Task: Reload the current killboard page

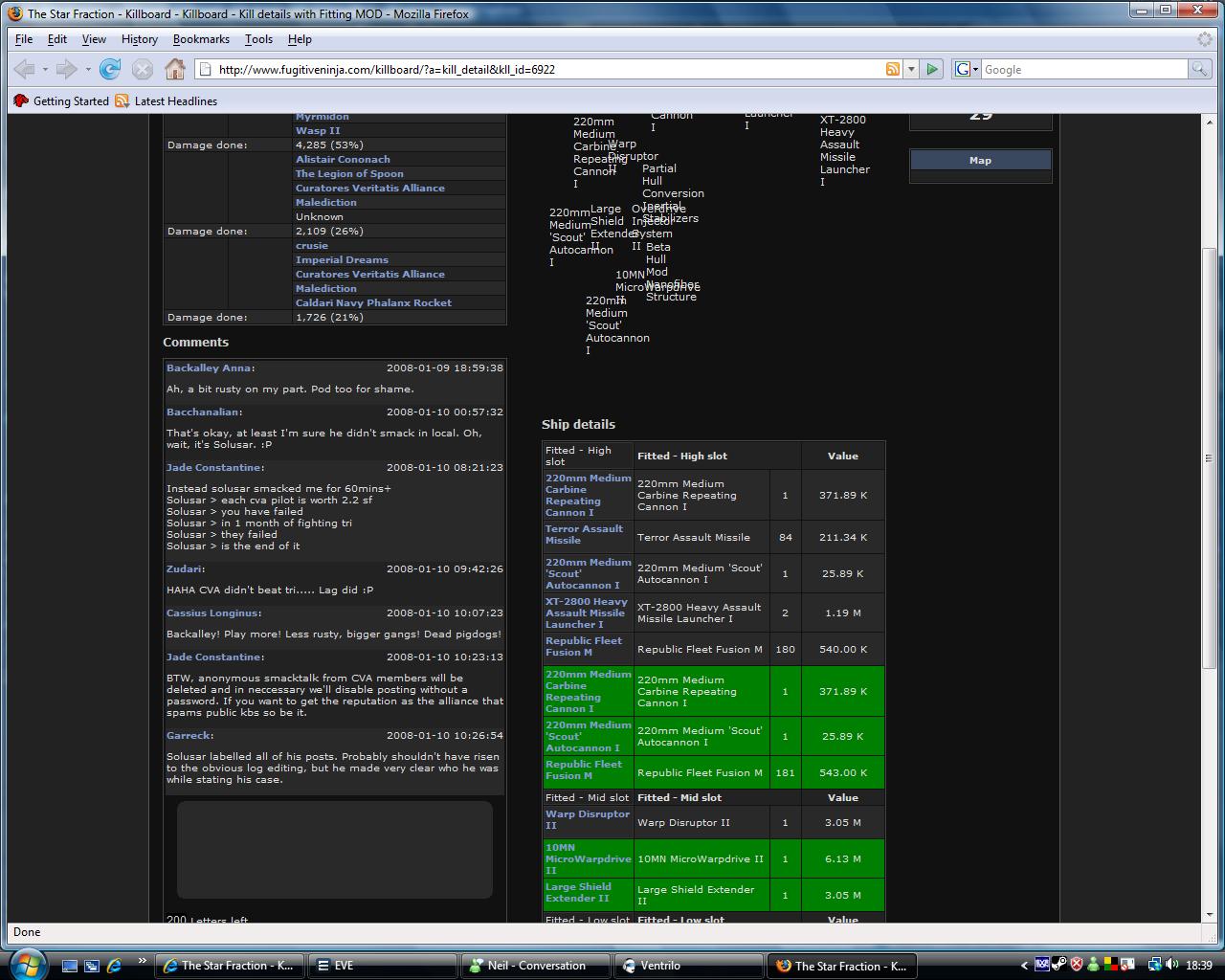Action: tap(110, 69)
